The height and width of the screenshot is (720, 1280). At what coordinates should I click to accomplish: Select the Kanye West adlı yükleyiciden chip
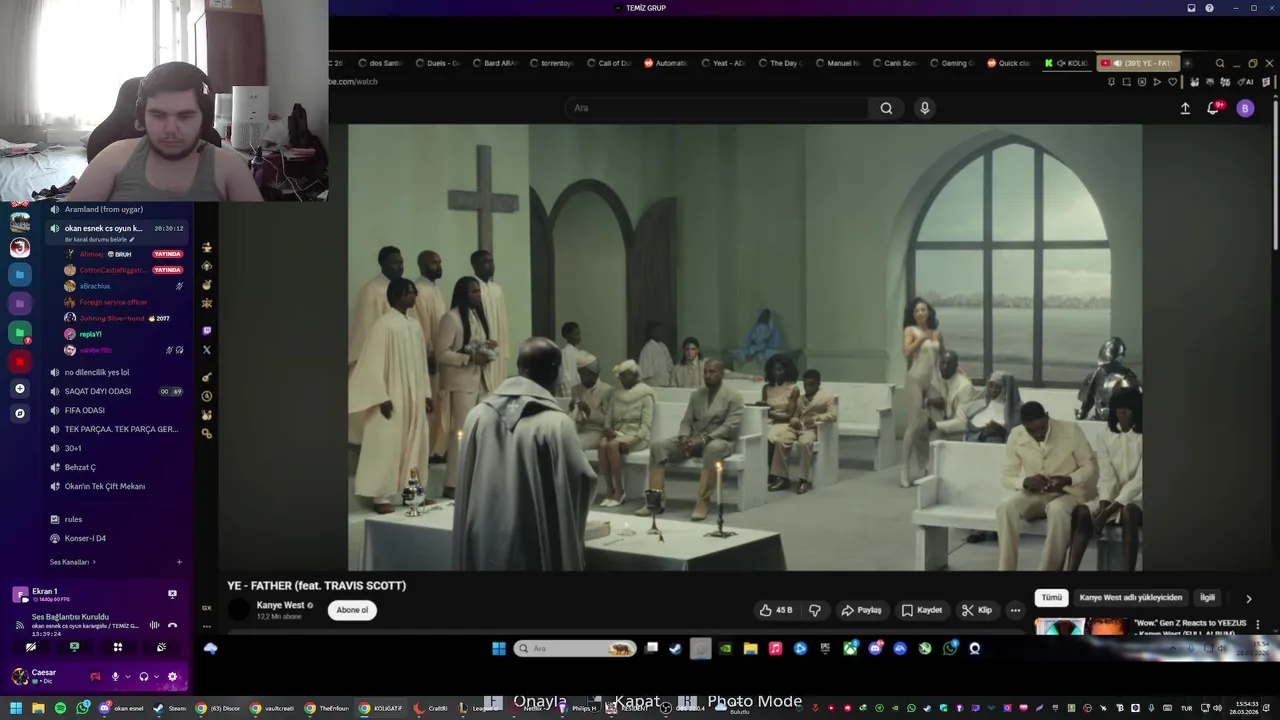pyautogui.click(x=1131, y=597)
